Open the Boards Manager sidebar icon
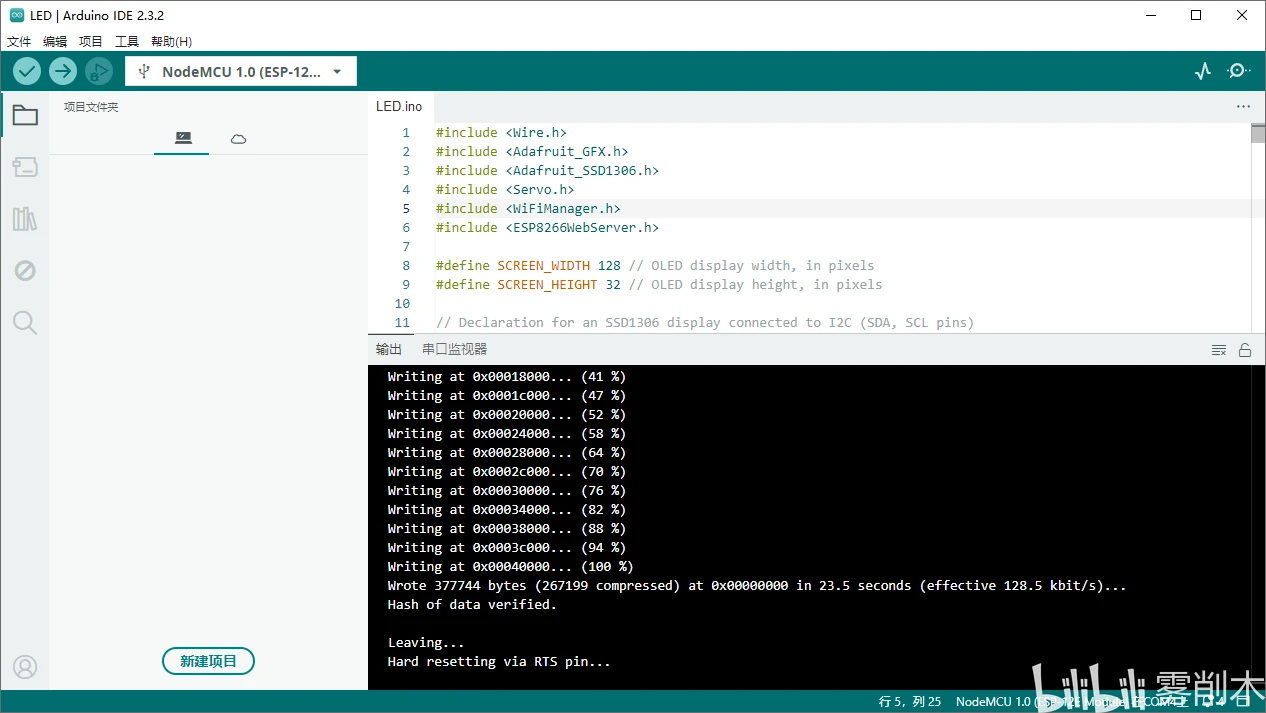The width and height of the screenshot is (1266, 713). pyautogui.click(x=25, y=167)
